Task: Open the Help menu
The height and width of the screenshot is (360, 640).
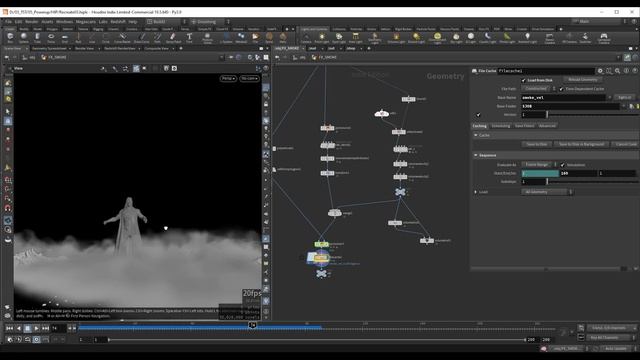Action: click(133, 22)
